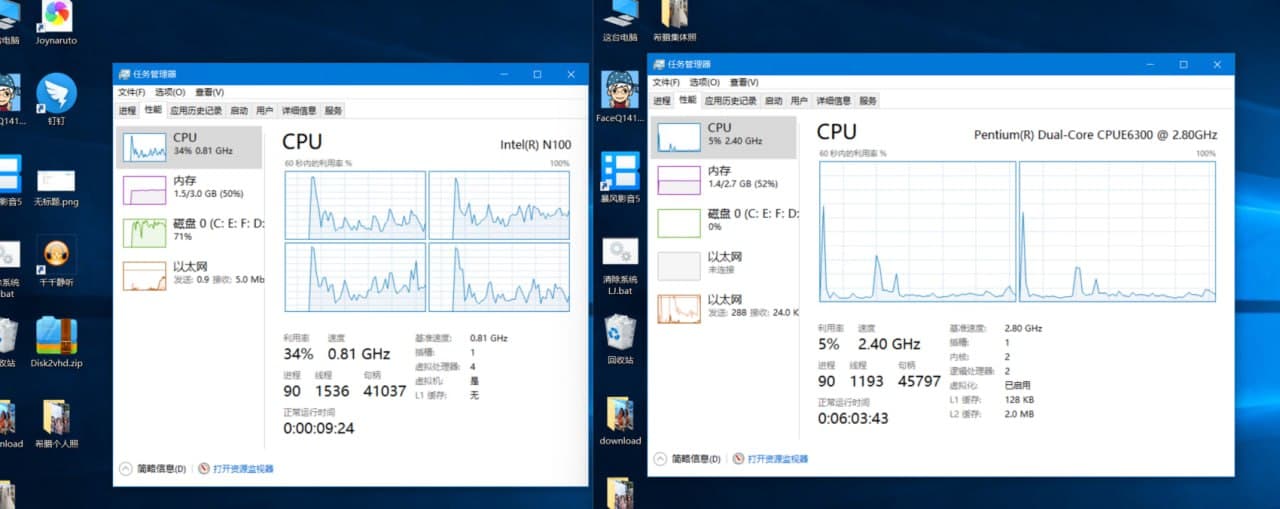This screenshot has width=1280, height=509.
Task: Click the 128 KB L1 cache value
Action: pyautogui.click(x=1019, y=399)
